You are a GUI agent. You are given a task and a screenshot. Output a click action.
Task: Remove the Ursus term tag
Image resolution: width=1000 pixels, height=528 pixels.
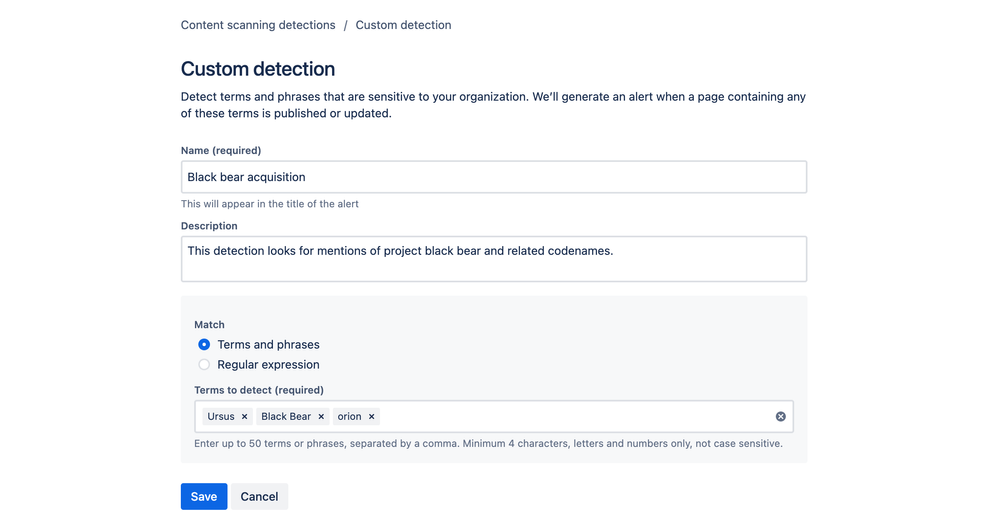tap(244, 417)
